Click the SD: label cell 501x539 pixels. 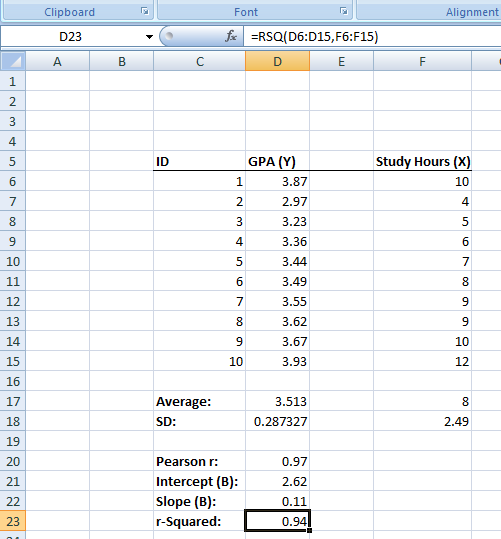pyautogui.click(x=199, y=421)
